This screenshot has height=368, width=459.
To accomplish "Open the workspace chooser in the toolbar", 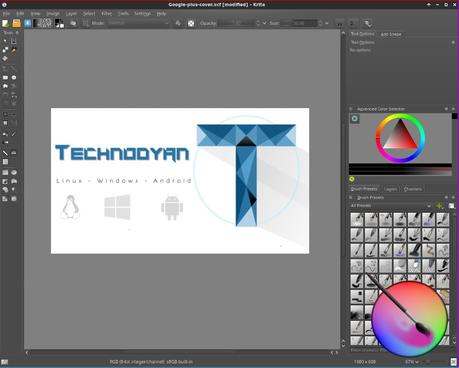I will (367, 24).
